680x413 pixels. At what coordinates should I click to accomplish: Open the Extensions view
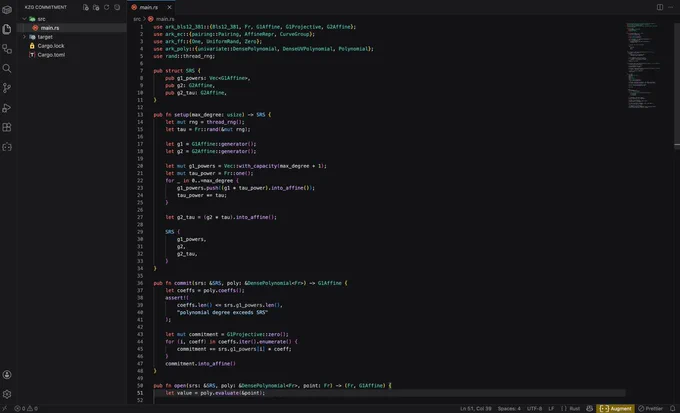7,127
